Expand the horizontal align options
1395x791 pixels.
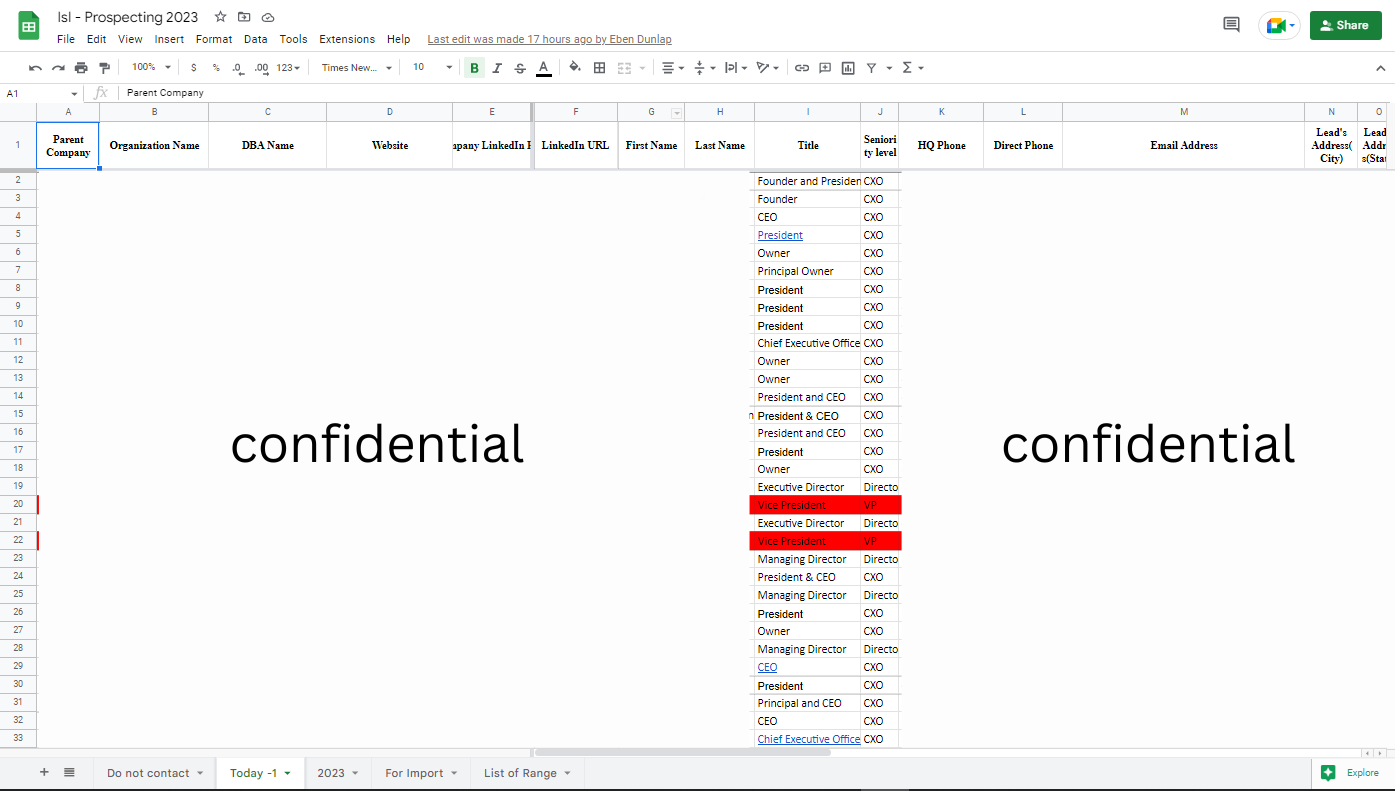673,68
